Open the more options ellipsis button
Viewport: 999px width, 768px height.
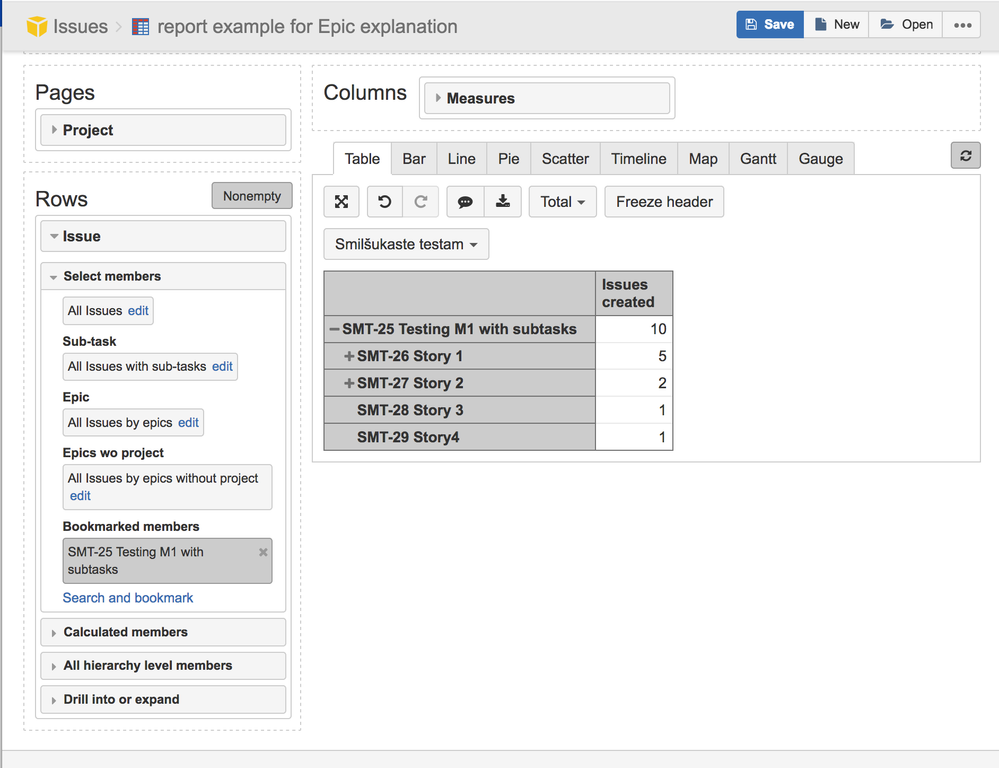point(962,25)
